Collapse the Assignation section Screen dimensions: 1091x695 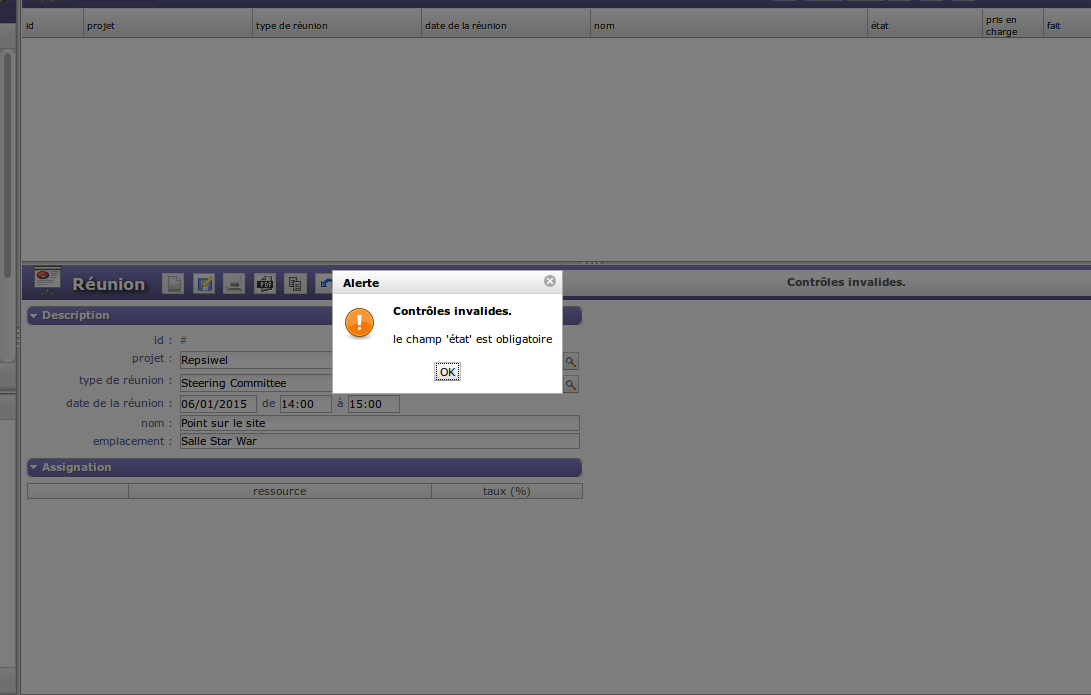(33, 468)
